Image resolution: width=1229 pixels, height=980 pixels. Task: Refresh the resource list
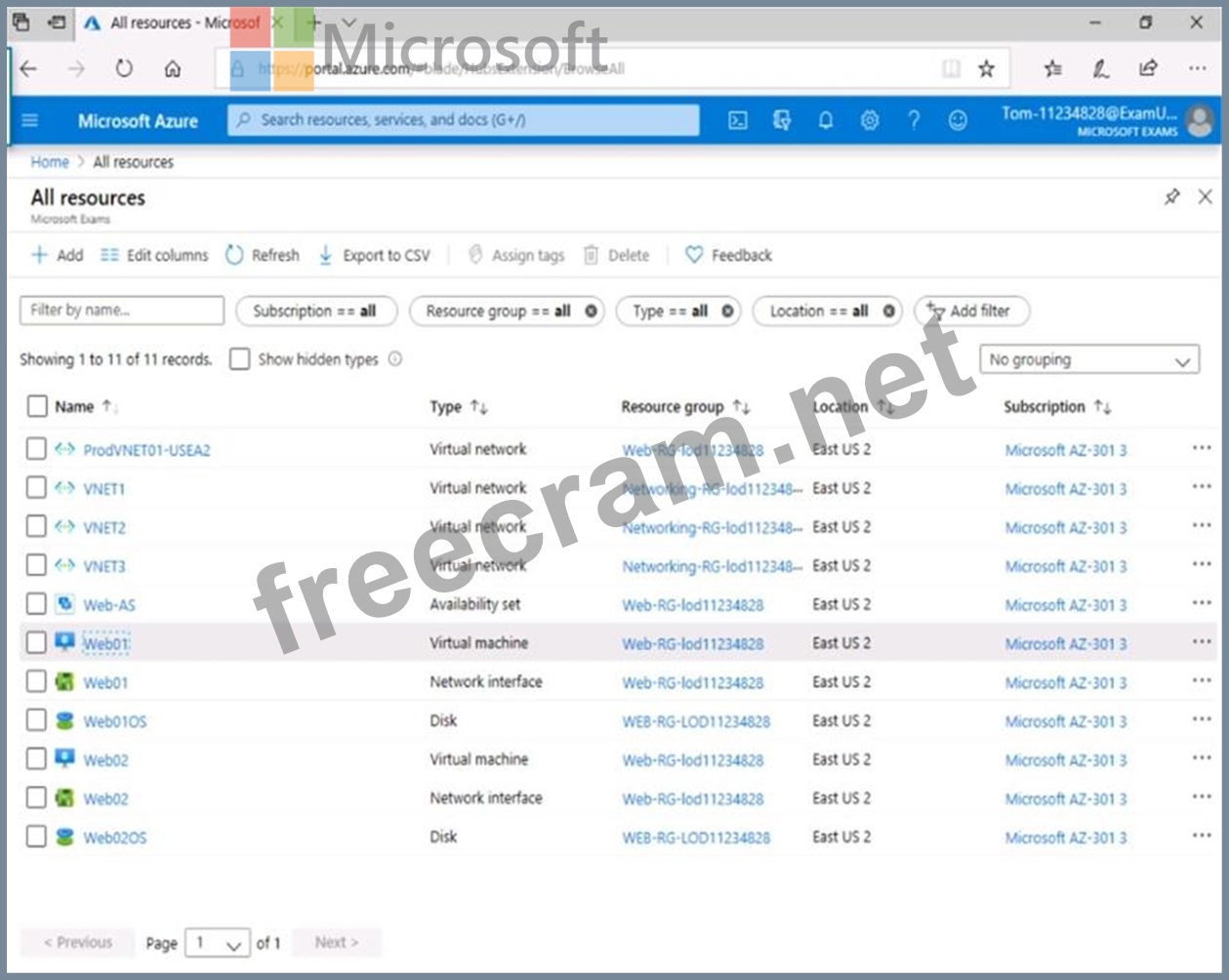(x=262, y=256)
